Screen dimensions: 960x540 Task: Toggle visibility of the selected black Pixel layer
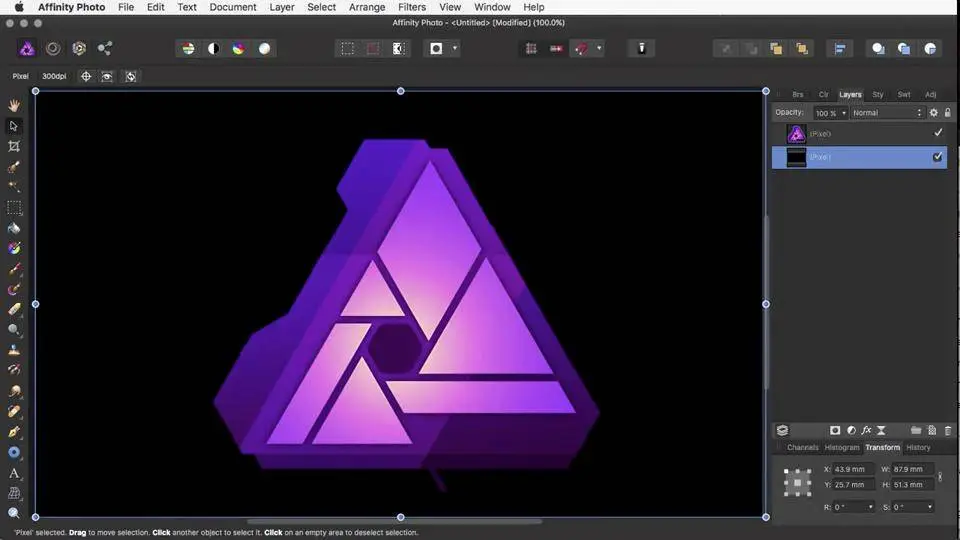coord(937,157)
